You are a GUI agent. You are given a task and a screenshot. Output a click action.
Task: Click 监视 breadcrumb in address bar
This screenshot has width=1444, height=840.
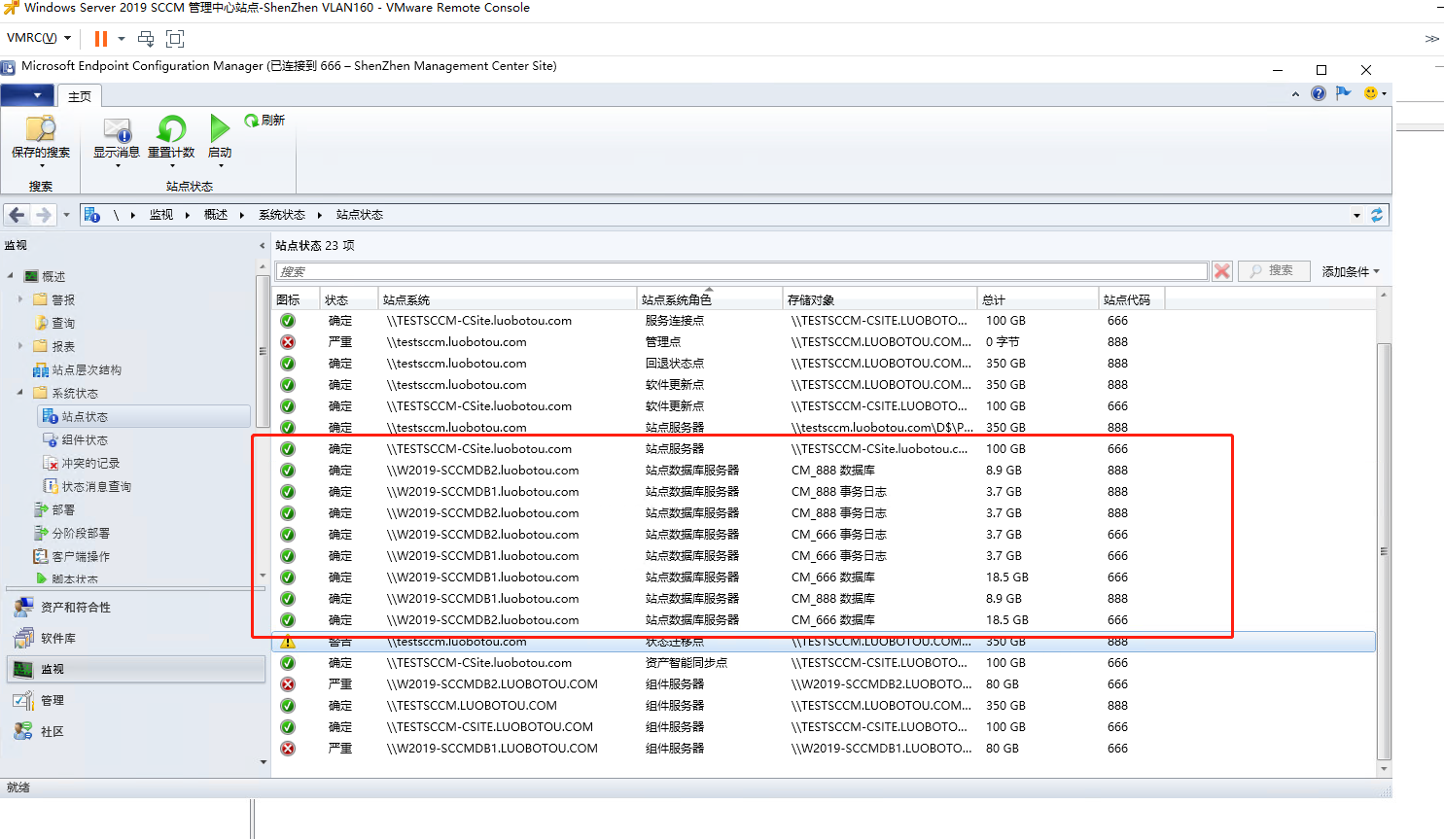tap(161, 215)
